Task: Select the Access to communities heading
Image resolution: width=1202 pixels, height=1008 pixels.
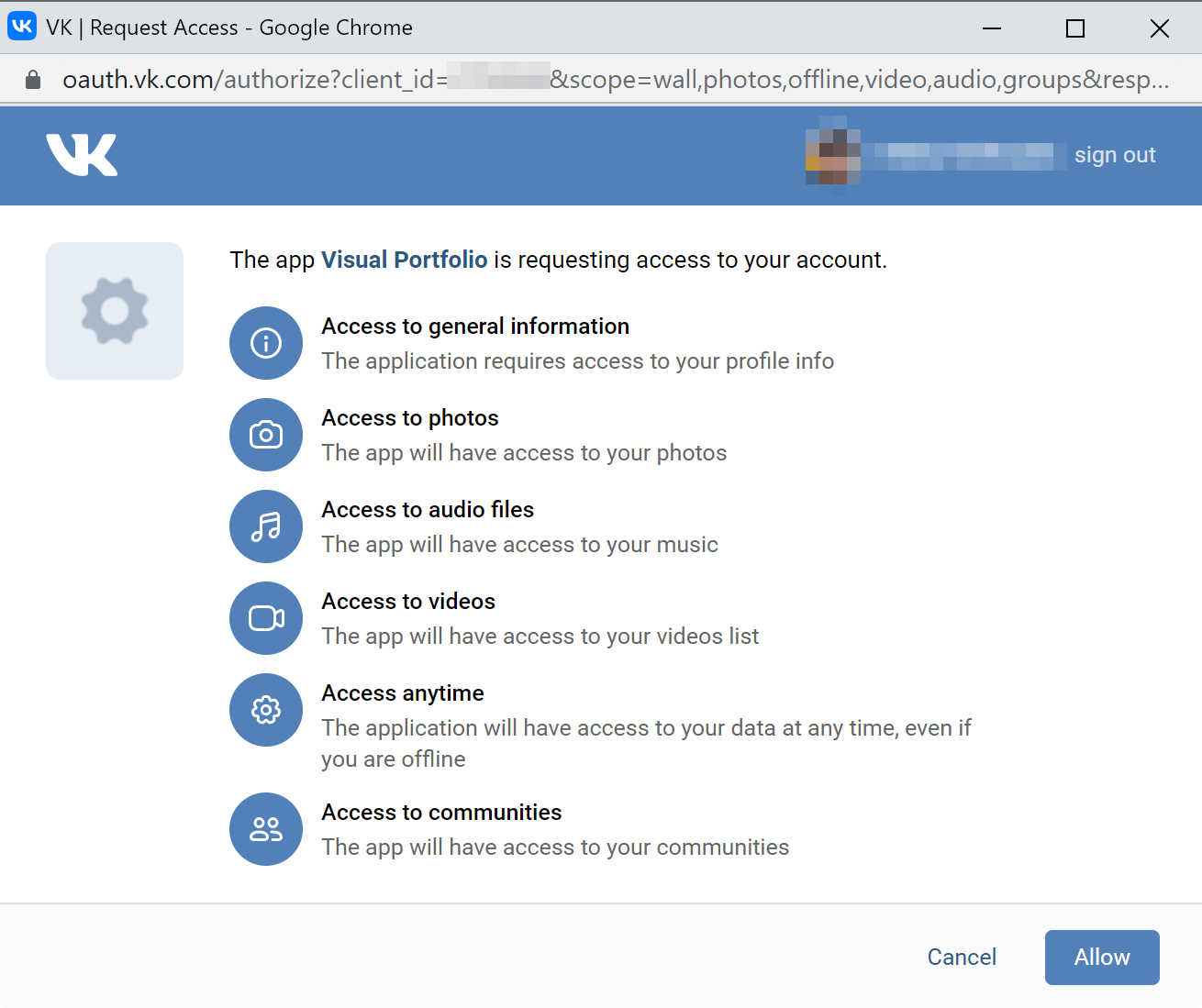Action: [x=441, y=813]
